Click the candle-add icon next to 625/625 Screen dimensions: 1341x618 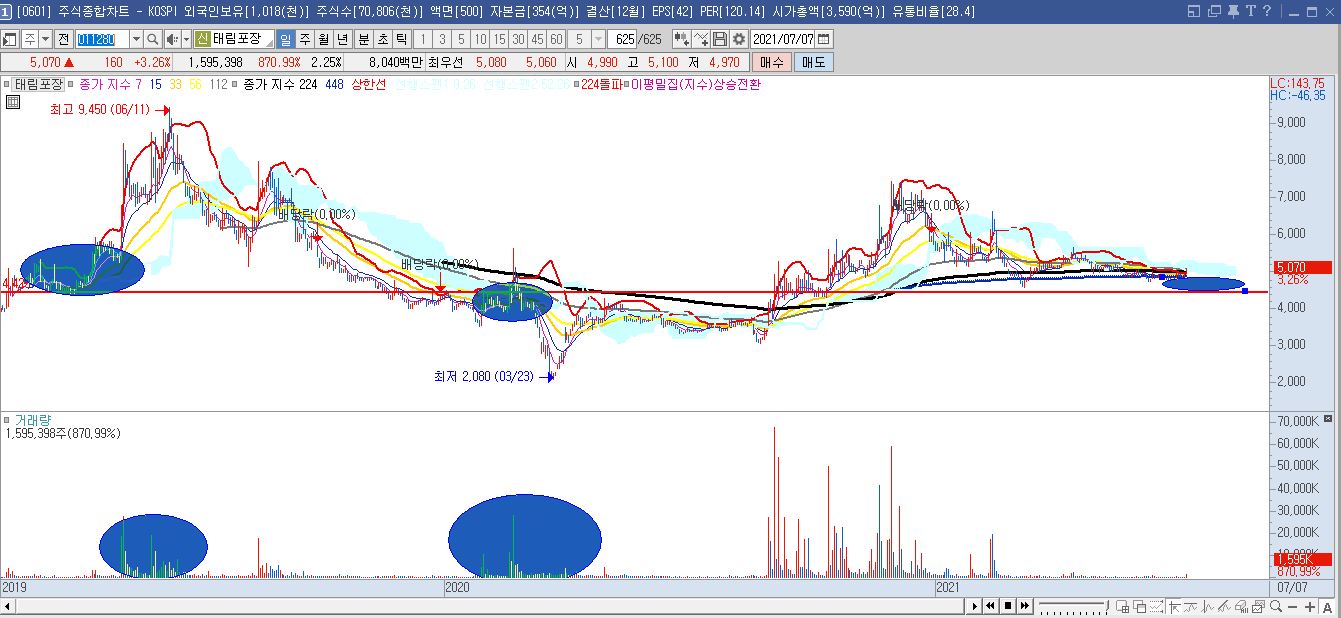pos(683,39)
